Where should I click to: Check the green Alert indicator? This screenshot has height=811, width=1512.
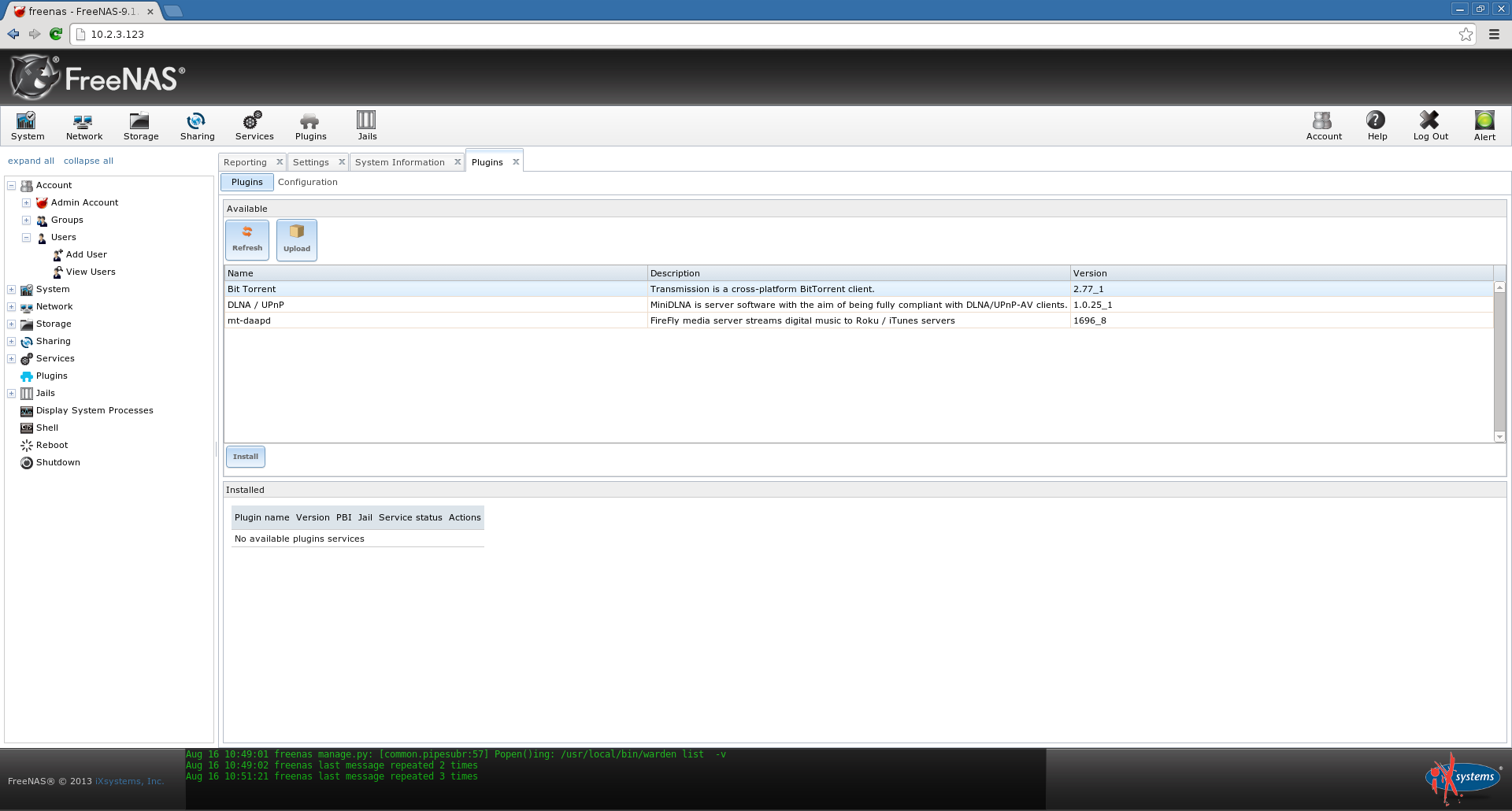click(x=1484, y=126)
